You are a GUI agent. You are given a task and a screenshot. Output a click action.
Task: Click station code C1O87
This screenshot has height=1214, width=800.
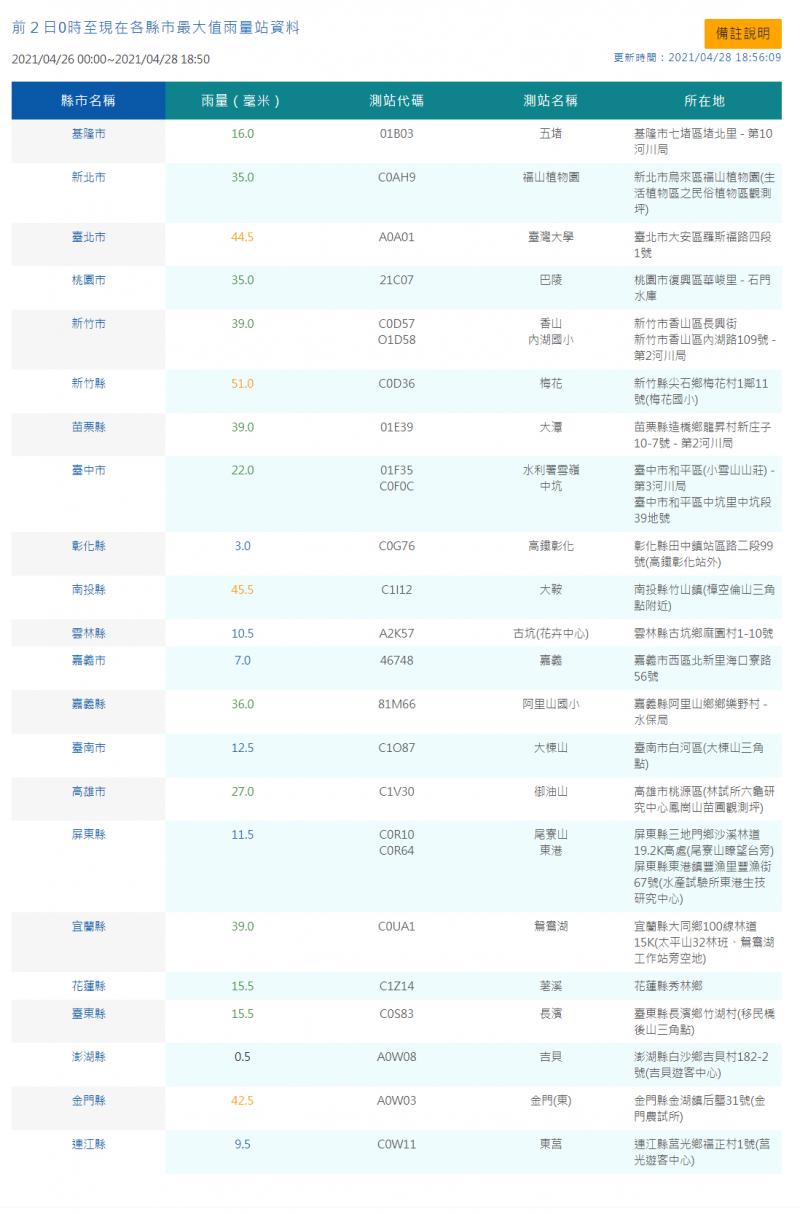coord(397,748)
